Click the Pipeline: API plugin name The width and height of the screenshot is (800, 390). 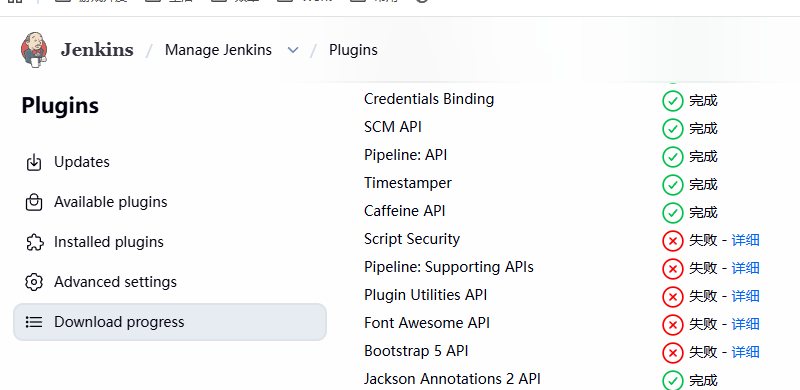click(x=406, y=155)
